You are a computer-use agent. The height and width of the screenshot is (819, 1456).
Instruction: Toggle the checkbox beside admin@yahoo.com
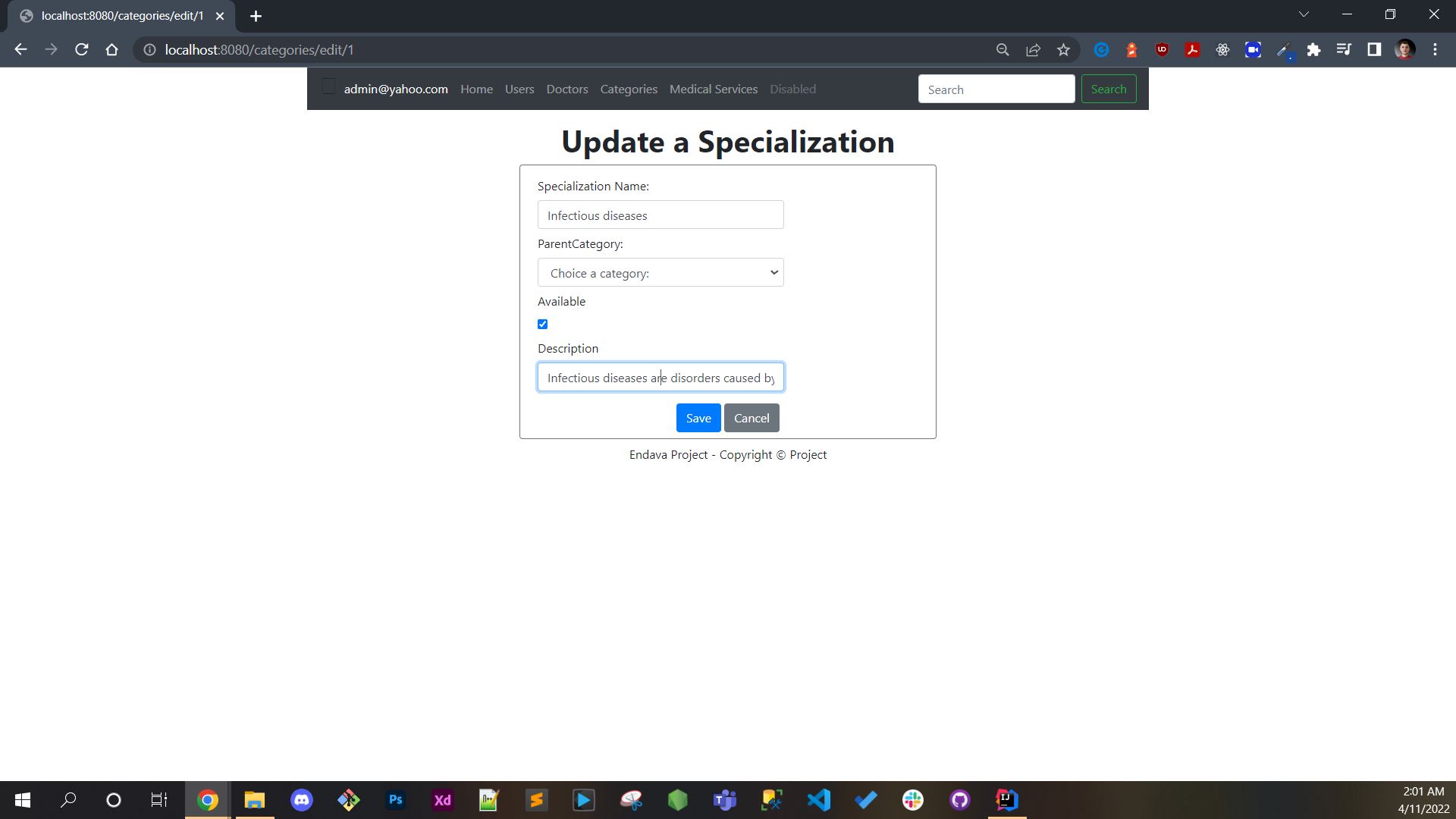tap(328, 86)
